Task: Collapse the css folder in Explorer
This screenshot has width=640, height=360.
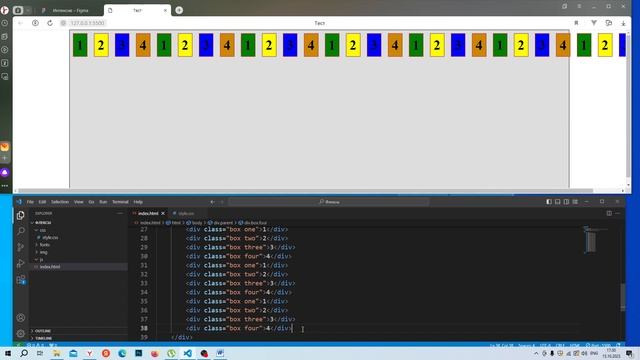Action: point(42,230)
